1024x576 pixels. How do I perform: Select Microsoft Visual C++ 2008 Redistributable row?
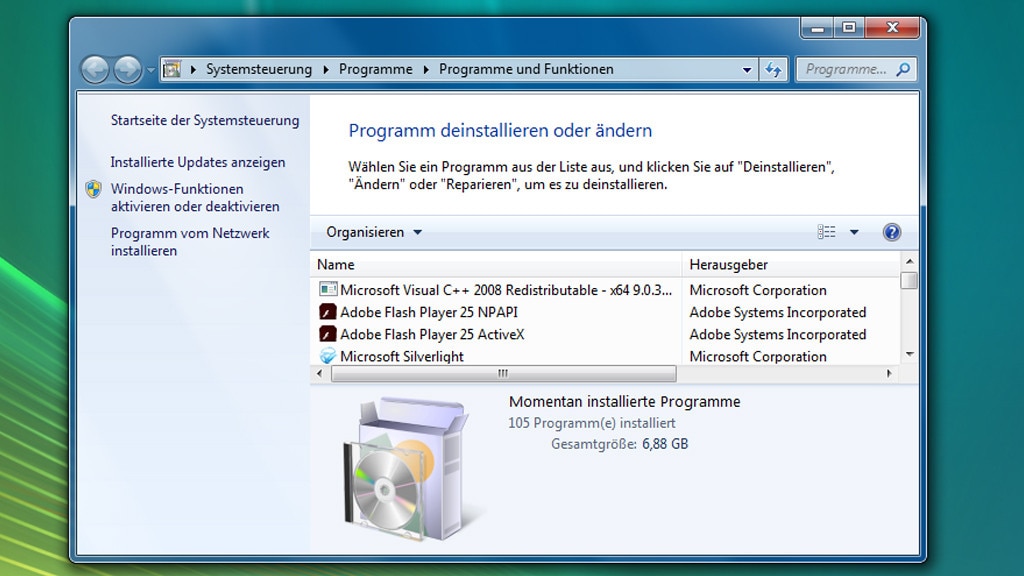click(x=605, y=290)
